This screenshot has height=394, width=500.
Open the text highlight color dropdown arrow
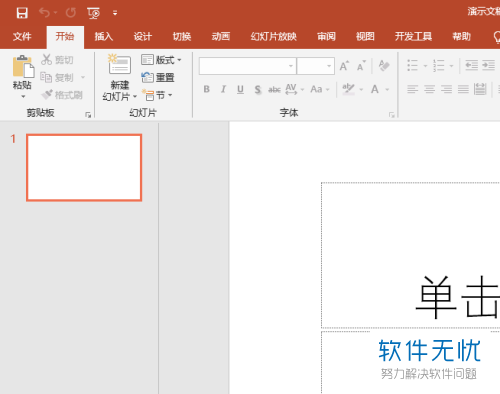point(361,89)
